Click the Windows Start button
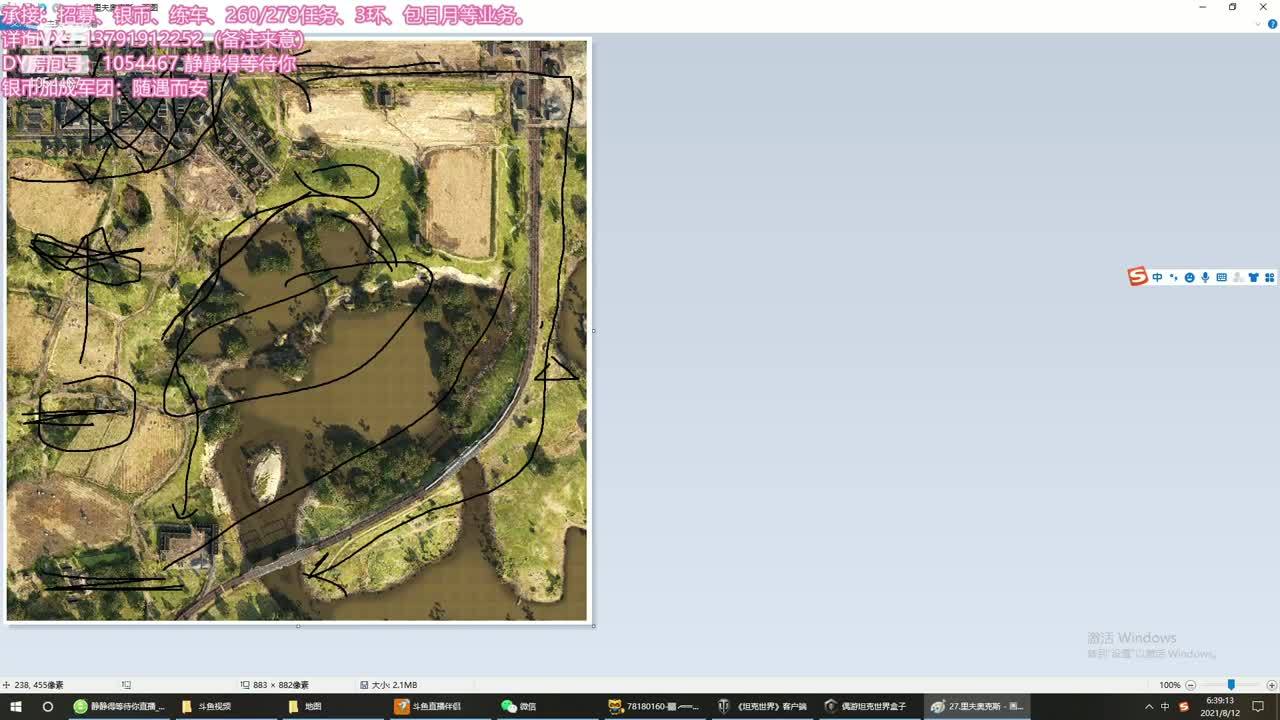The image size is (1280, 720). (x=17, y=706)
